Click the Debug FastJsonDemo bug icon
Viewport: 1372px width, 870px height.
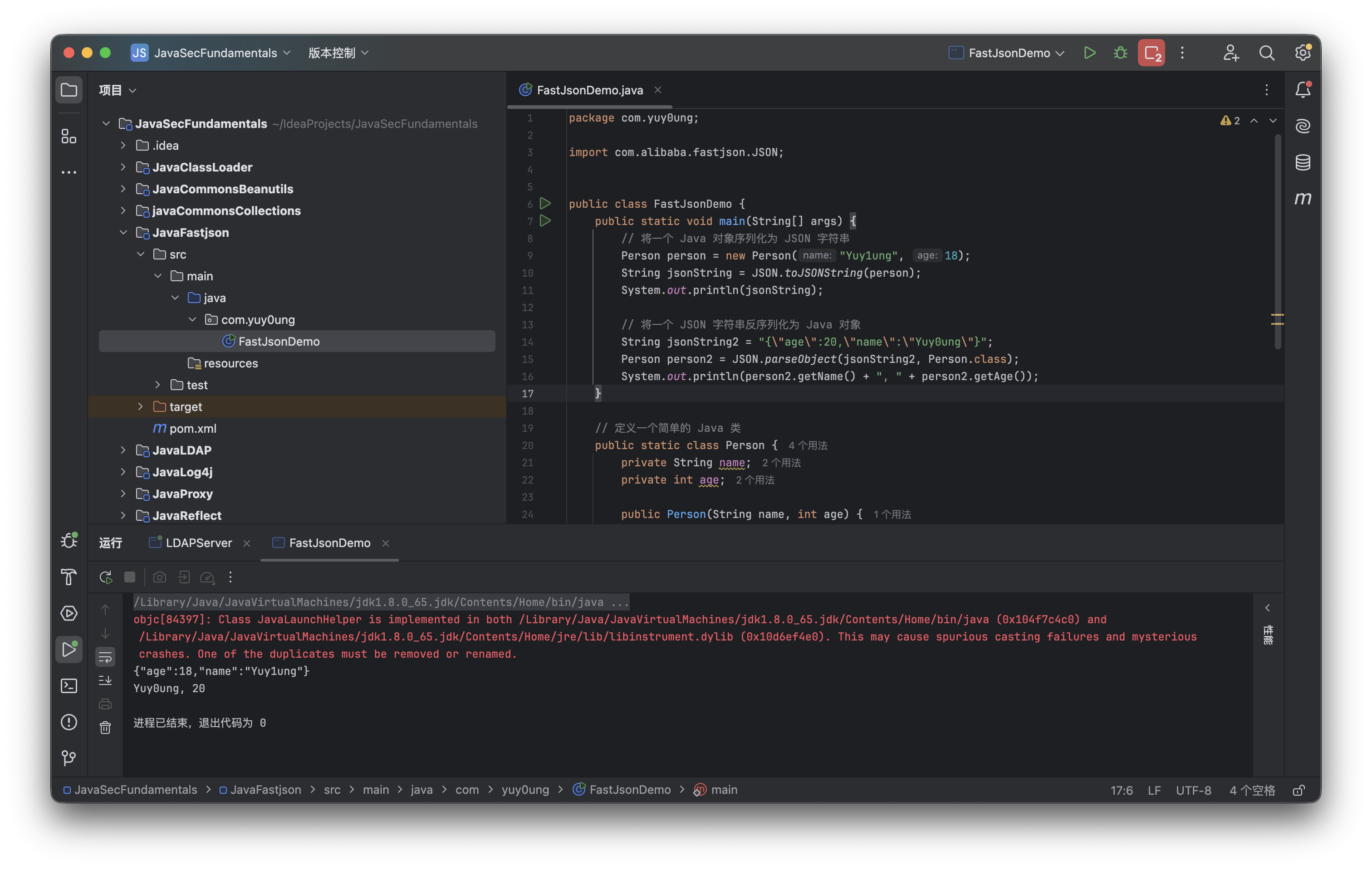coord(1120,53)
